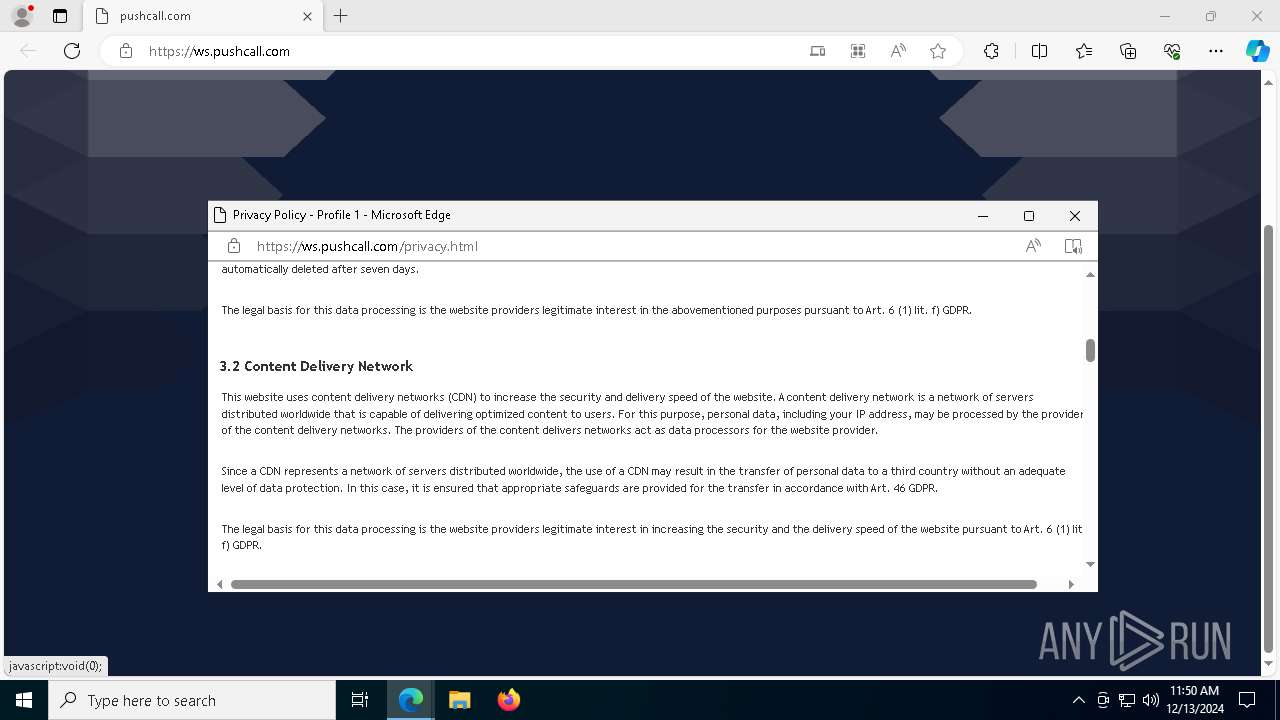Screen dimensions: 1280x720
Task: Open a new tab with plus button
Action: [x=341, y=16]
